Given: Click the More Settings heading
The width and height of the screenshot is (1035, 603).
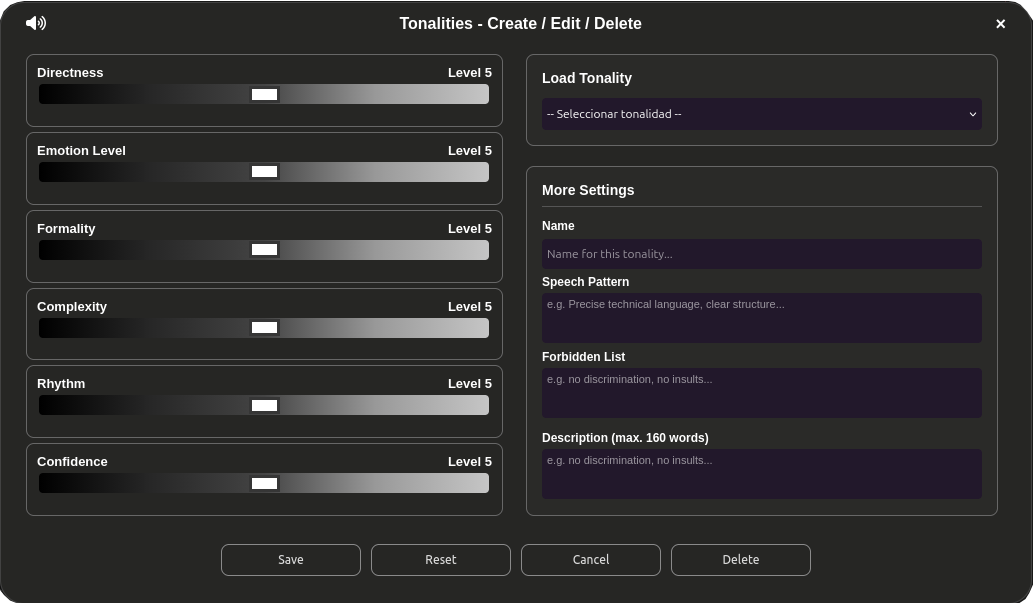Looking at the screenshot, I should [x=588, y=190].
